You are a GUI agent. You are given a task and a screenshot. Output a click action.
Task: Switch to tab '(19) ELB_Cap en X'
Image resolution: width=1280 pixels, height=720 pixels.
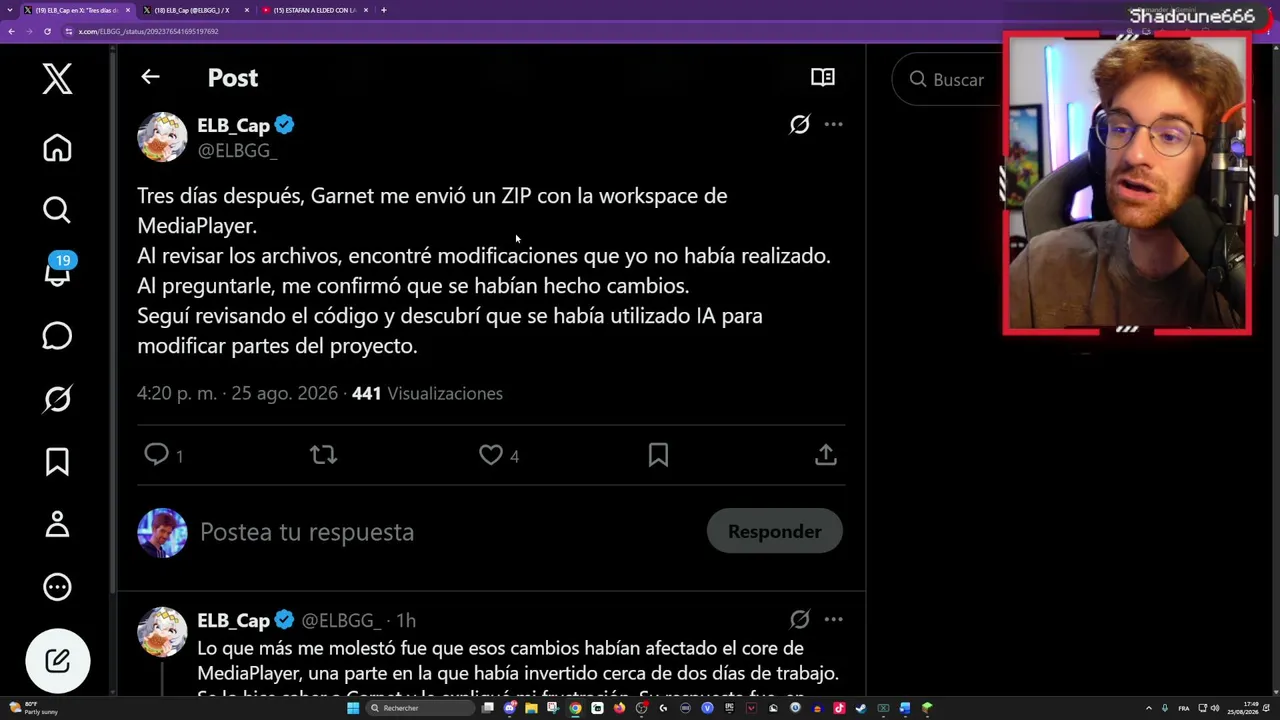pos(76,10)
